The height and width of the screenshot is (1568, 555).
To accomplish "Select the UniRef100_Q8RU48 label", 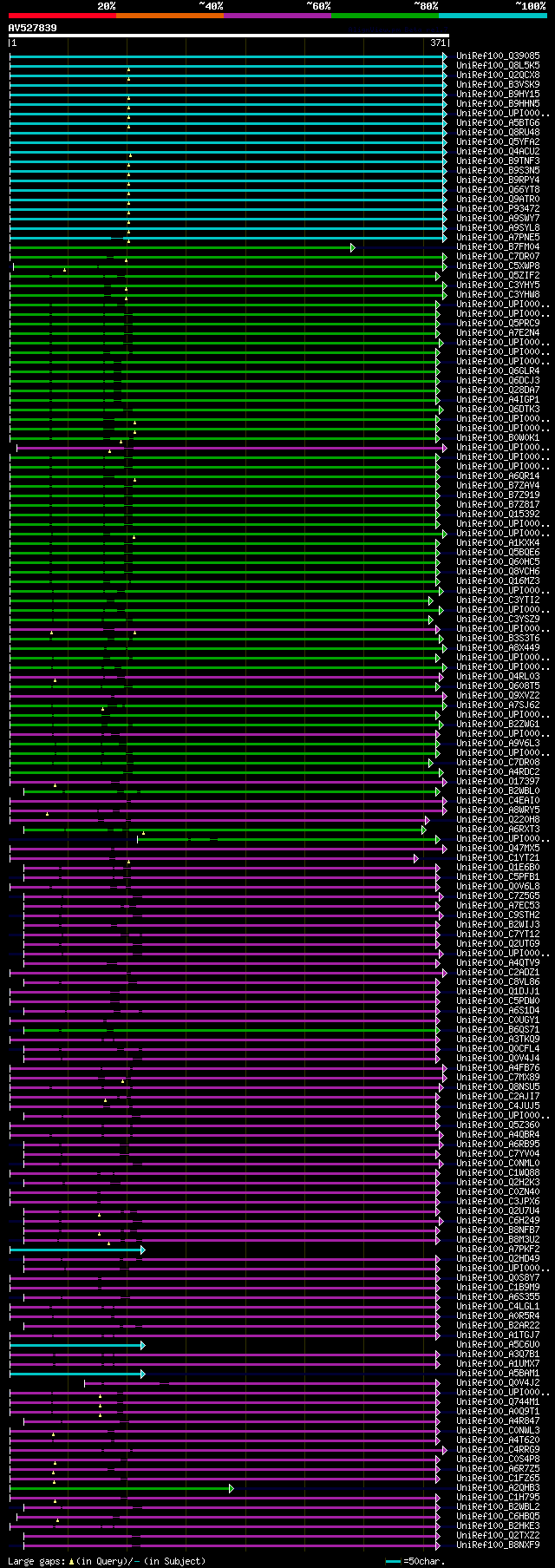I will [x=498, y=132].
